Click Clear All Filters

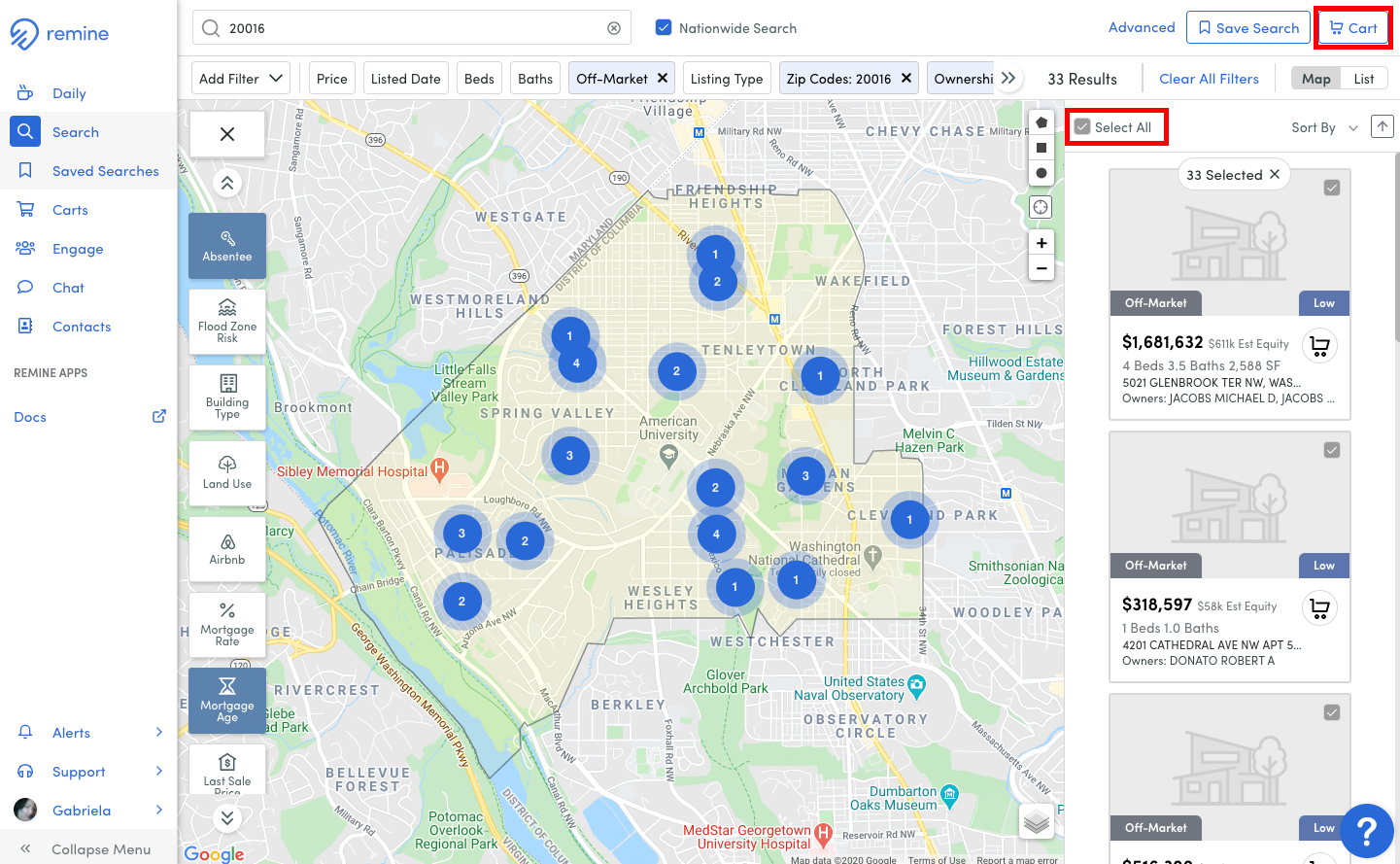coord(1209,79)
